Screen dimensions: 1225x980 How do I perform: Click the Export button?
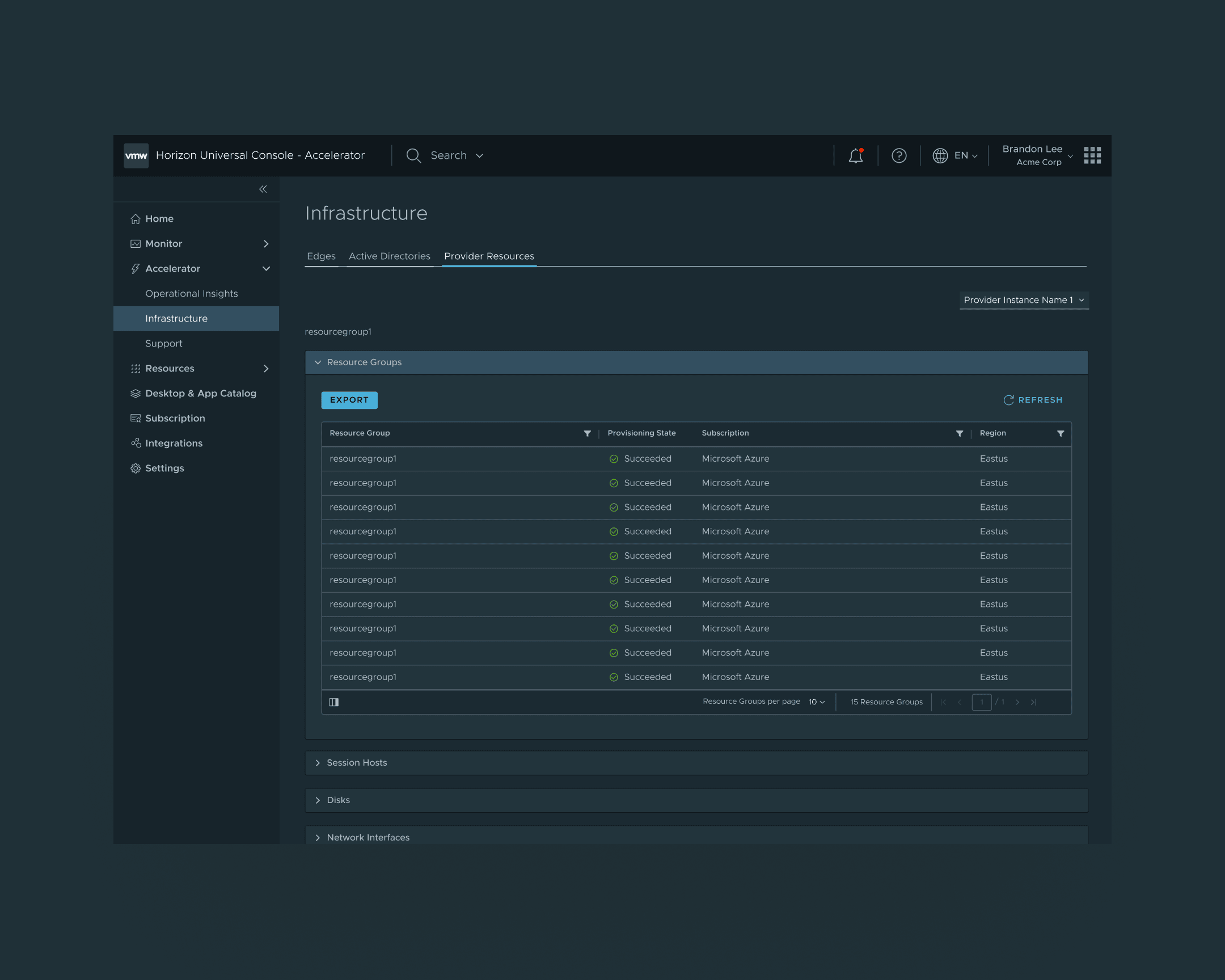point(349,399)
